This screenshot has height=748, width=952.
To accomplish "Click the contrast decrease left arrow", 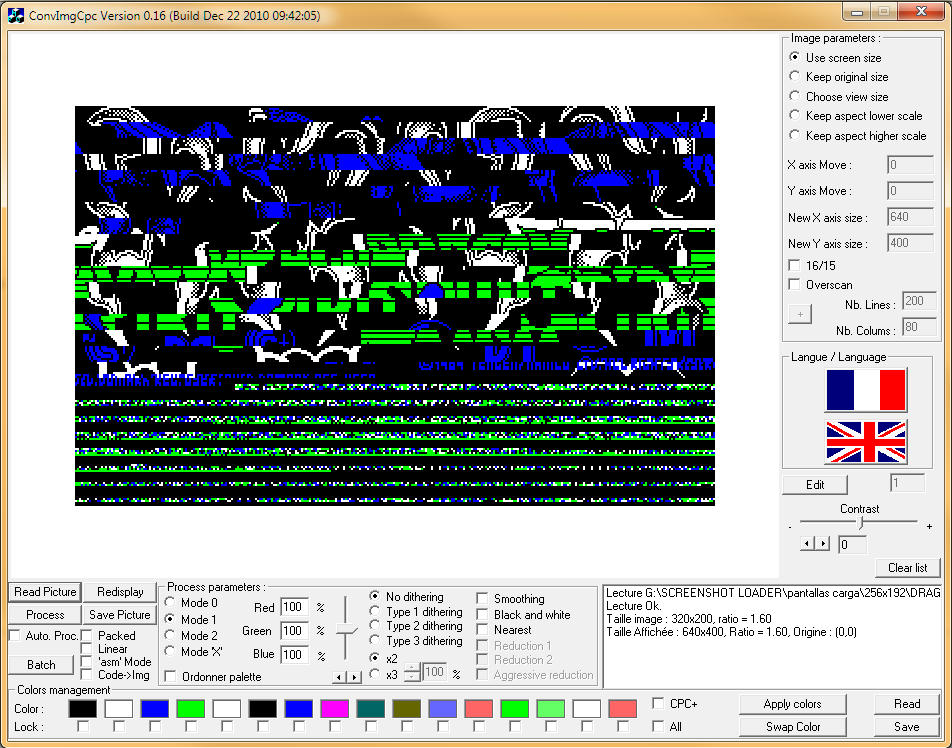I will 808,543.
